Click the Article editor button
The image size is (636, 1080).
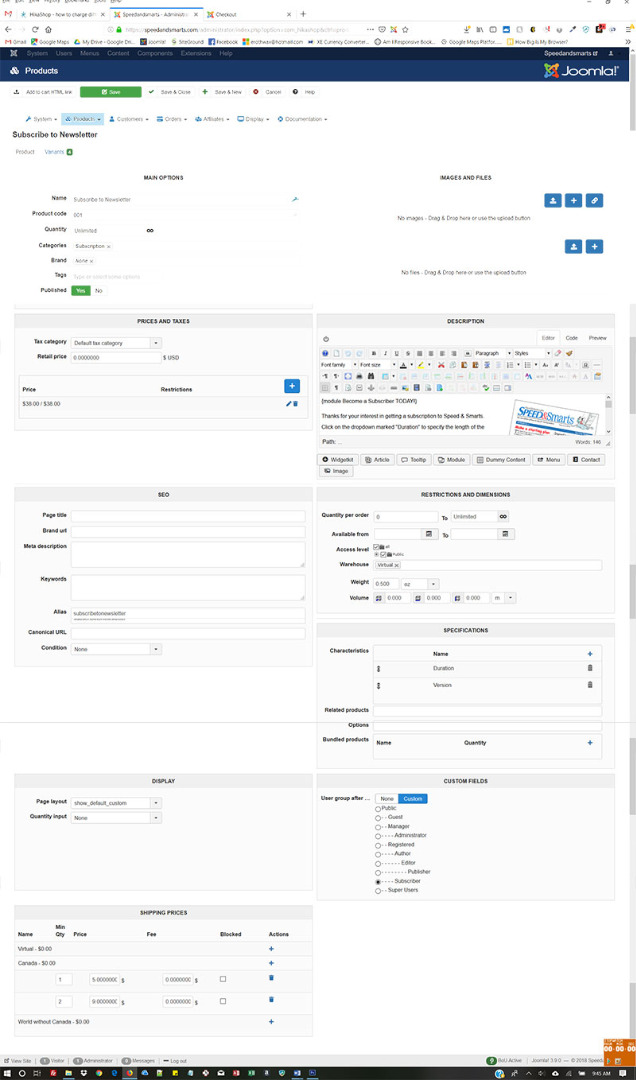tap(377, 459)
